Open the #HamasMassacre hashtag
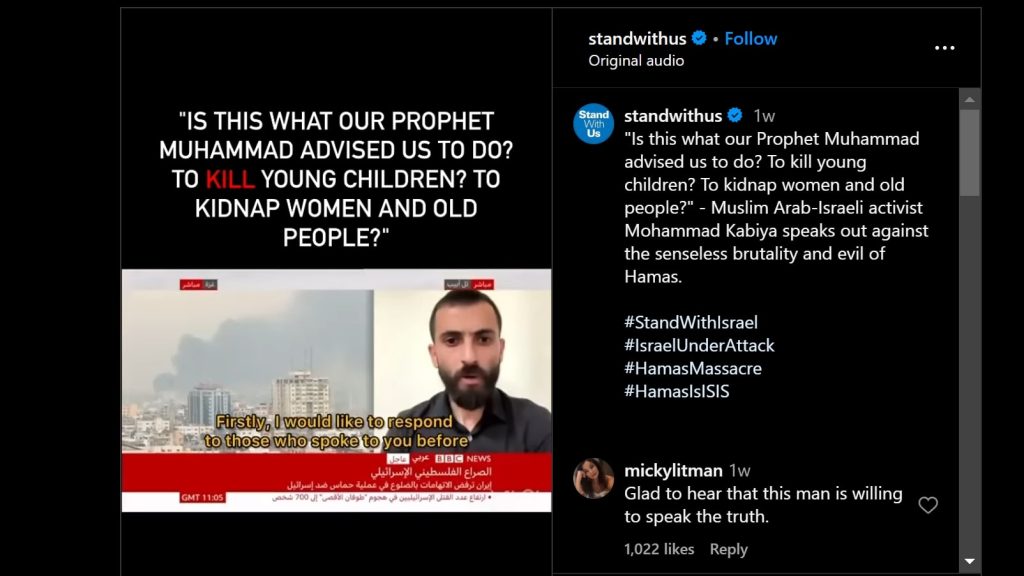 (x=693, y=368)
